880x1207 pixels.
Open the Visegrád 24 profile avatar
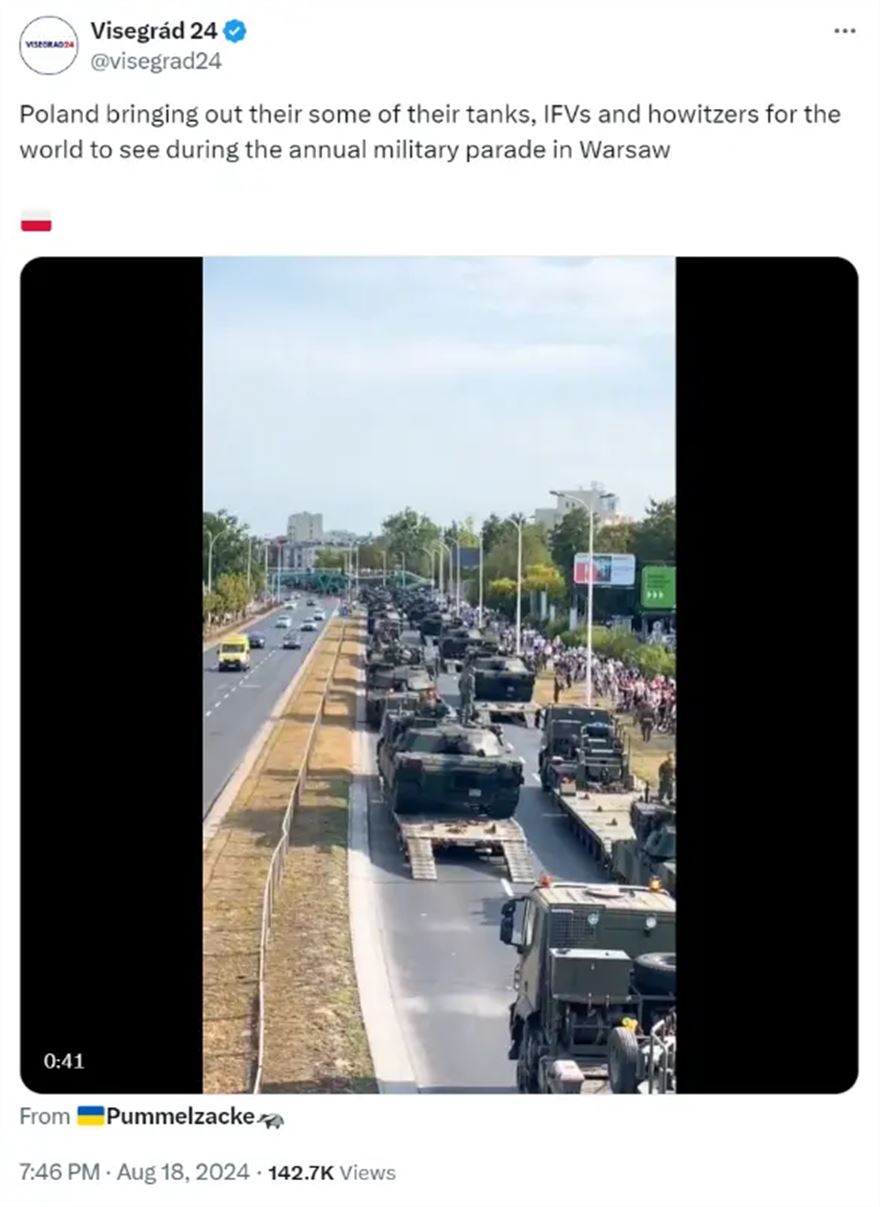[x=48, y=45]
